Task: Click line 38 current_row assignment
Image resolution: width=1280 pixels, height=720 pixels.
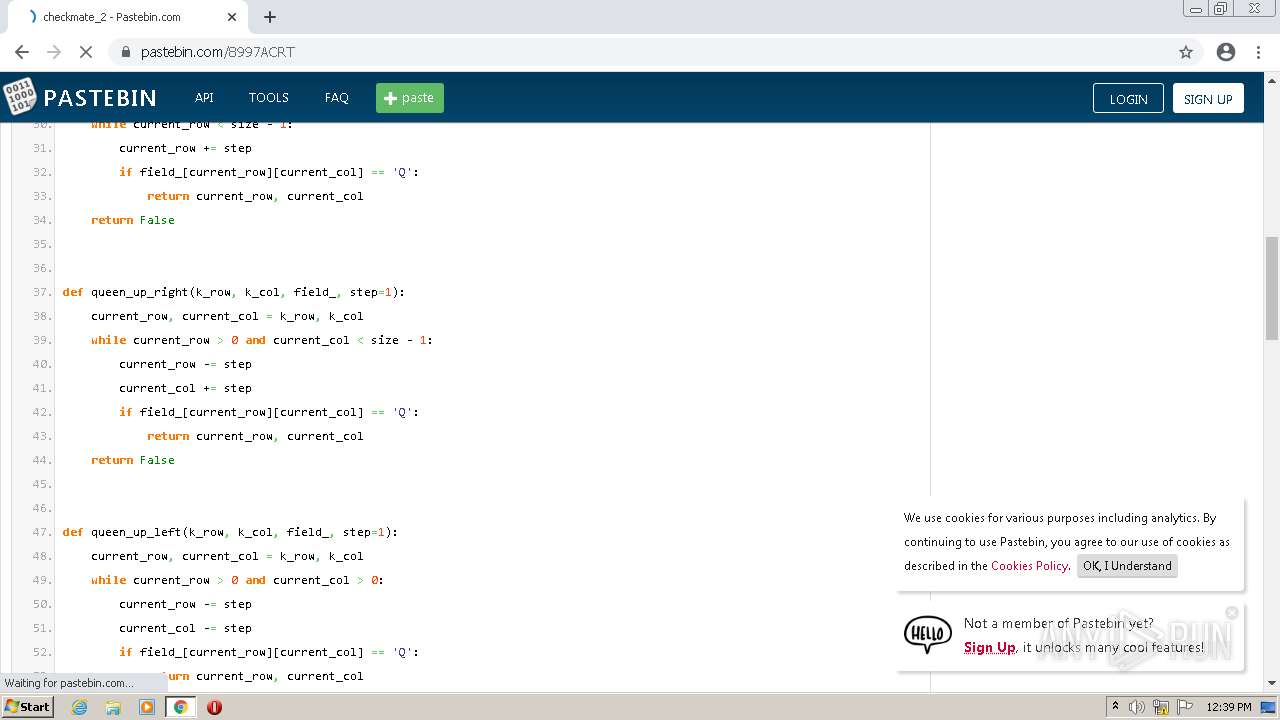Action: 227,316
